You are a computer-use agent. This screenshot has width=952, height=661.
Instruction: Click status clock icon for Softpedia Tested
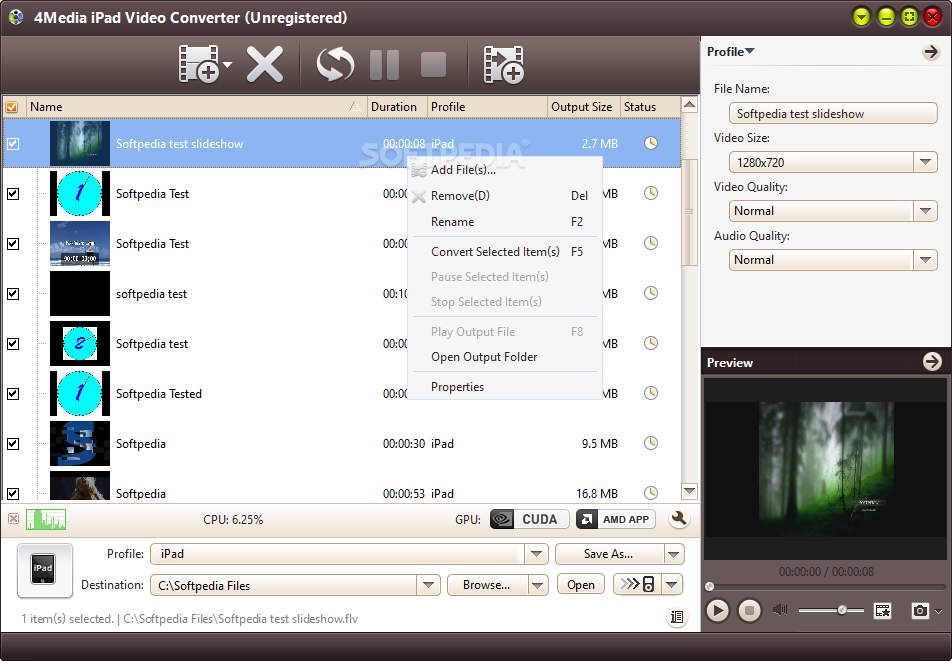coord(651,393)
